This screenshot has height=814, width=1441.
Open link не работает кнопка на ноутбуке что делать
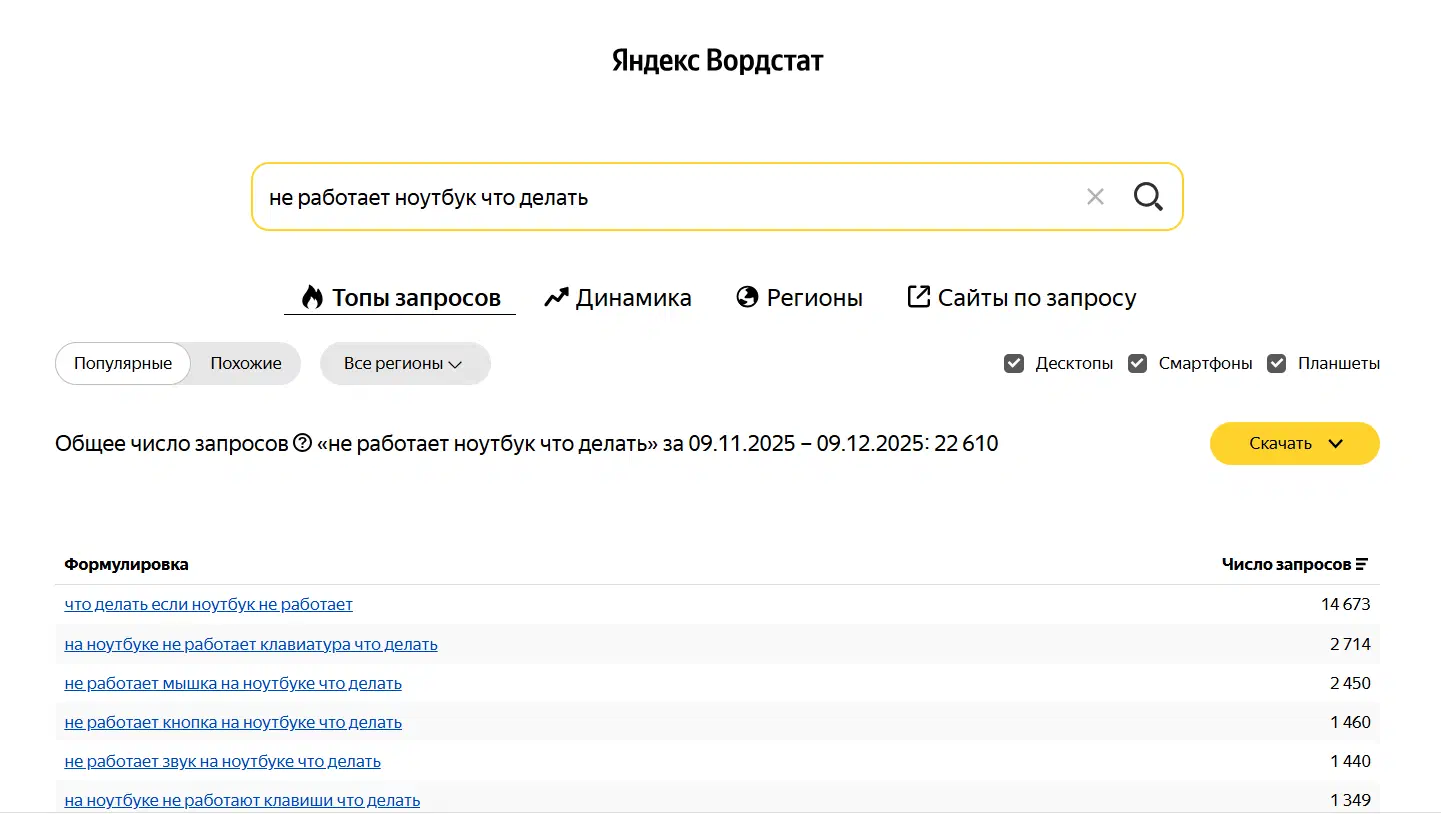(233, 722)
